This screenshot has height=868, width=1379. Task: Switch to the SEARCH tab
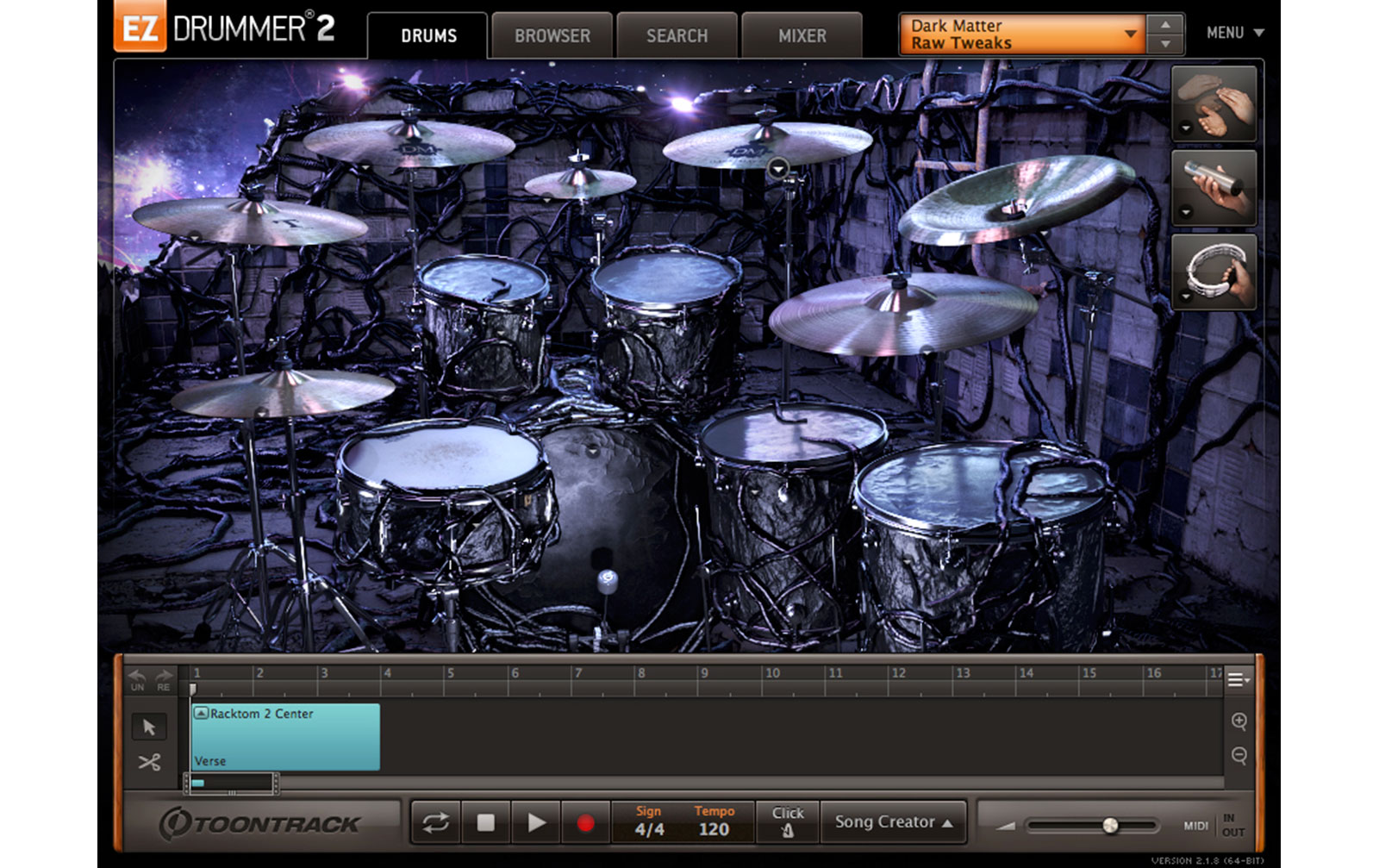[x=677, y=36]
